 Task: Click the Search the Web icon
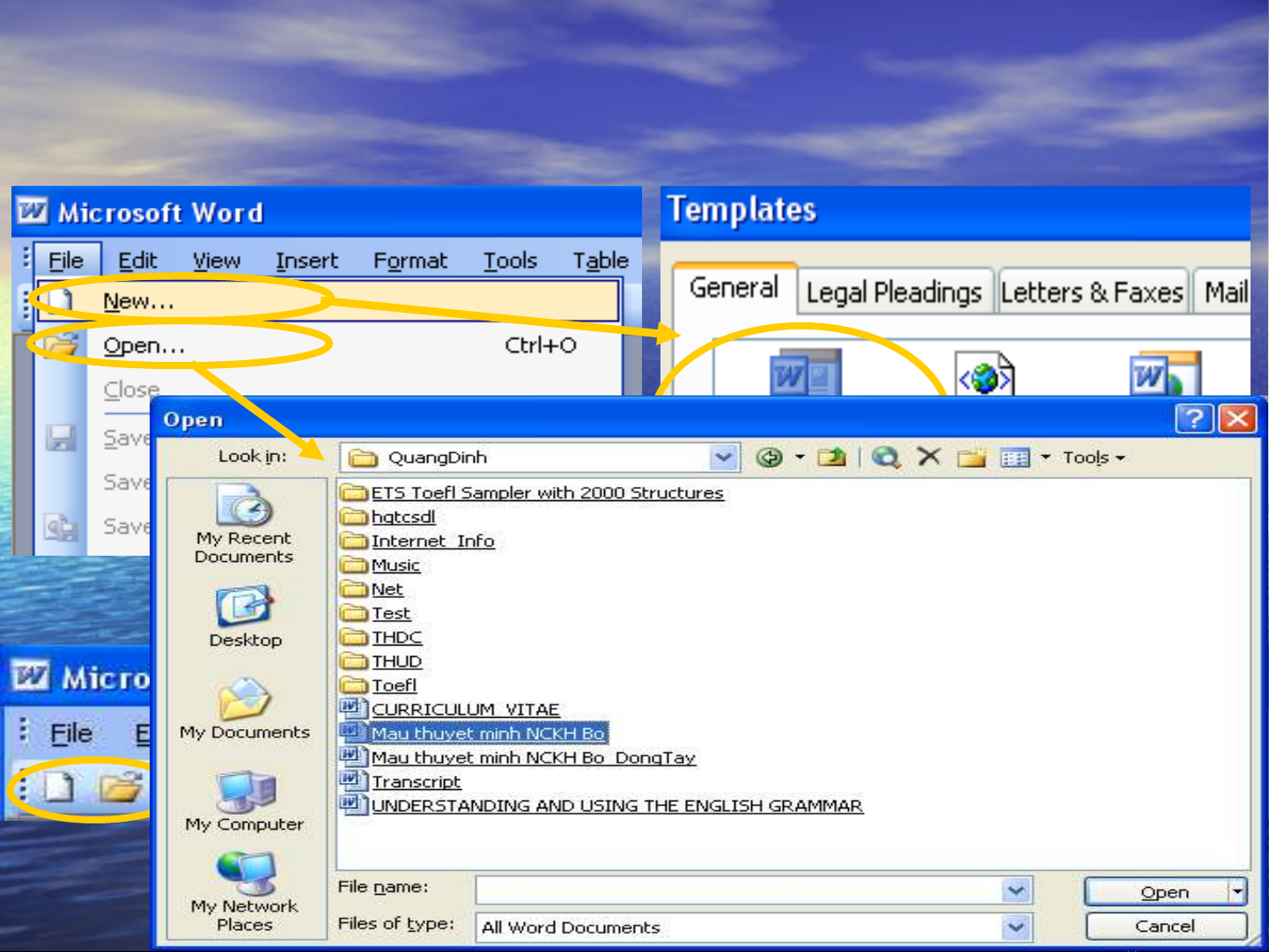coord(885,457)
